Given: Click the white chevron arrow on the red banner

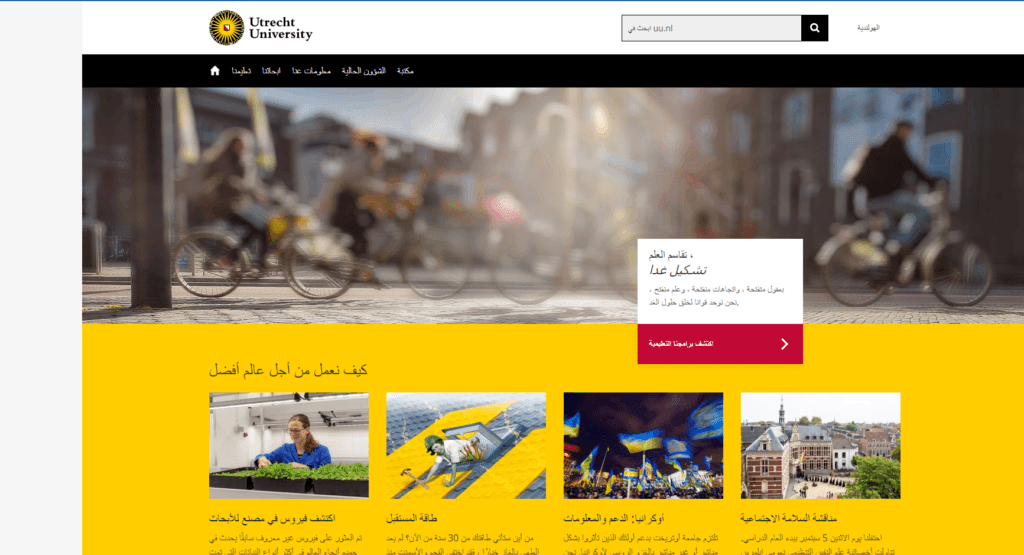Looking at the screenshot, I should [784, 344].
